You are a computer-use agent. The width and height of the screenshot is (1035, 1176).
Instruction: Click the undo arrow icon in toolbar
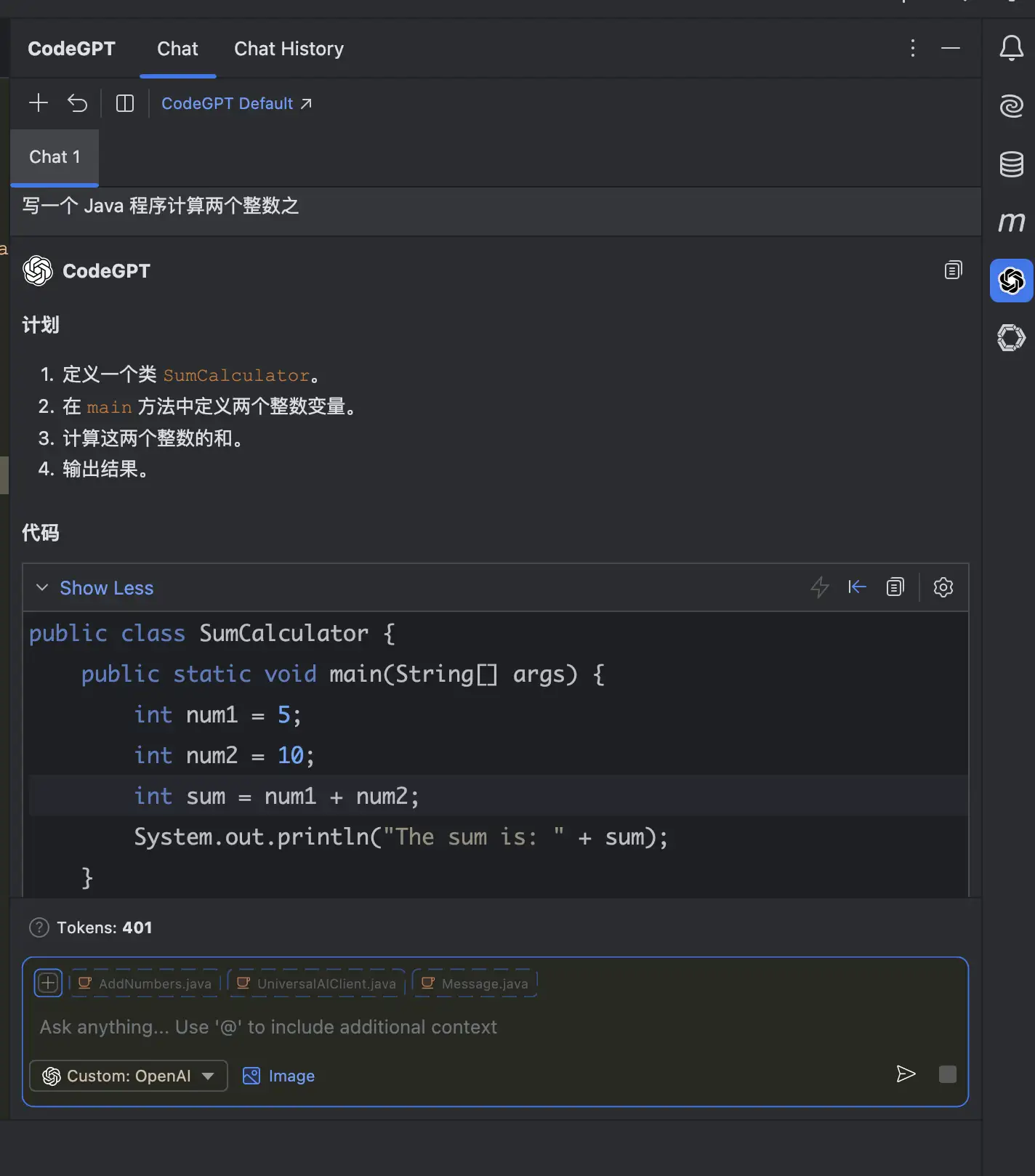78,103
